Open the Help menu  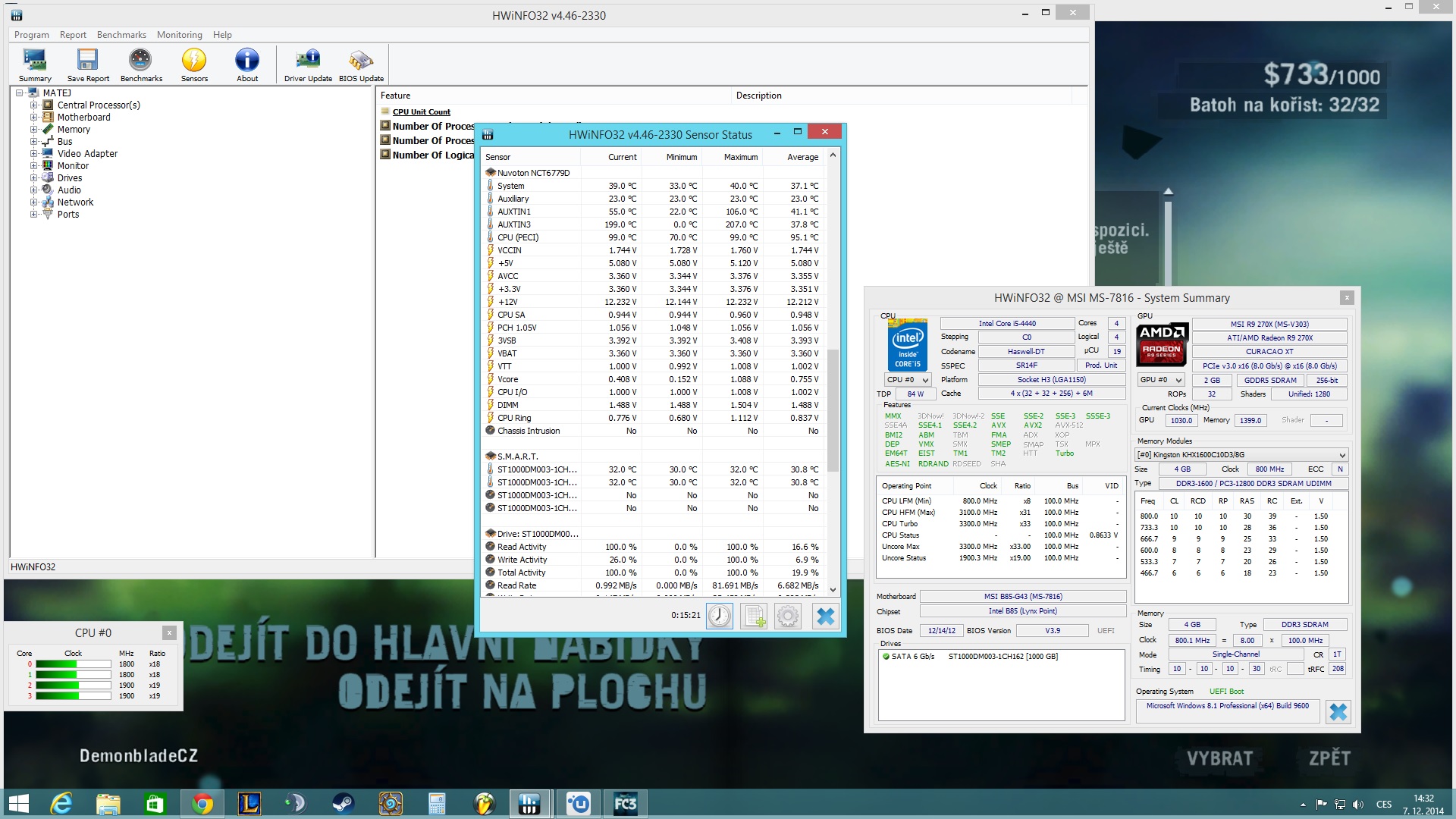pyautogui.click(x=222, y=35)
